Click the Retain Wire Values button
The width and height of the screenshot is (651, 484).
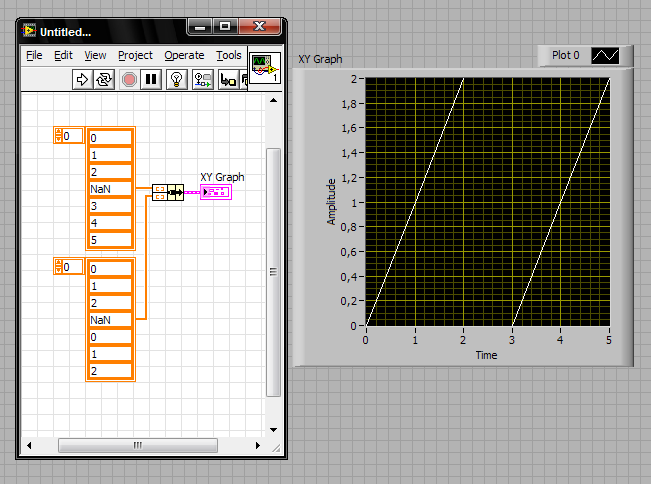(203, 79)
